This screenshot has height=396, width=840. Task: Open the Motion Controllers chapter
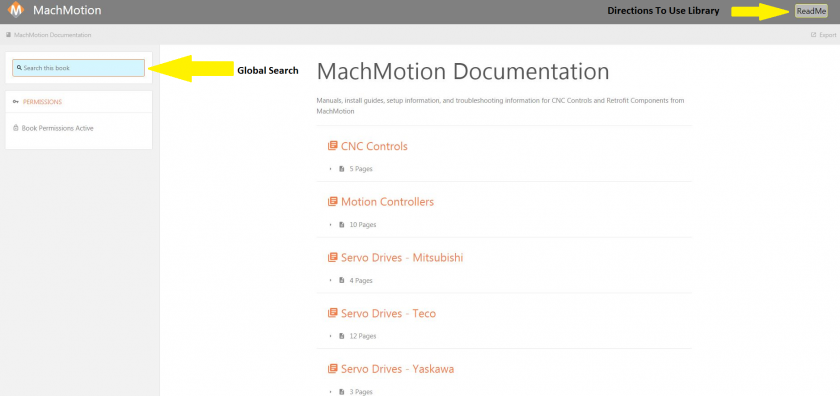pos(387,202)
